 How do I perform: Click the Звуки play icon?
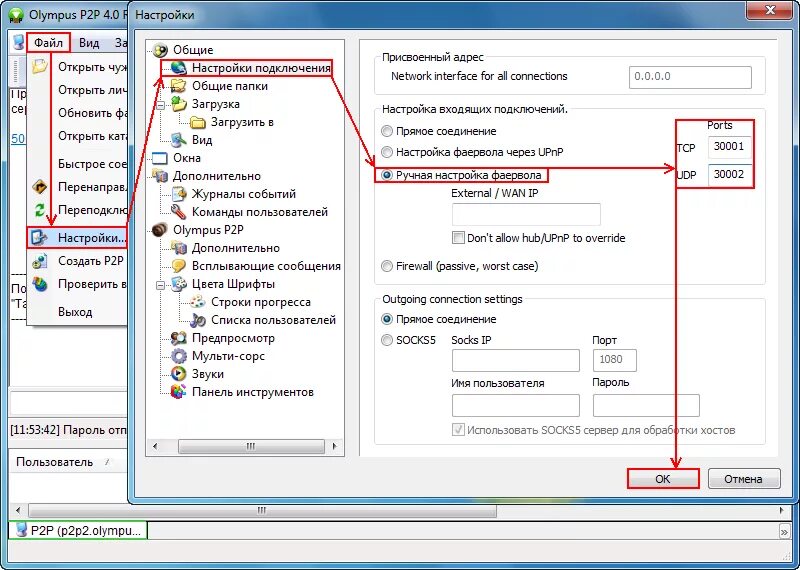pos(179,374)
